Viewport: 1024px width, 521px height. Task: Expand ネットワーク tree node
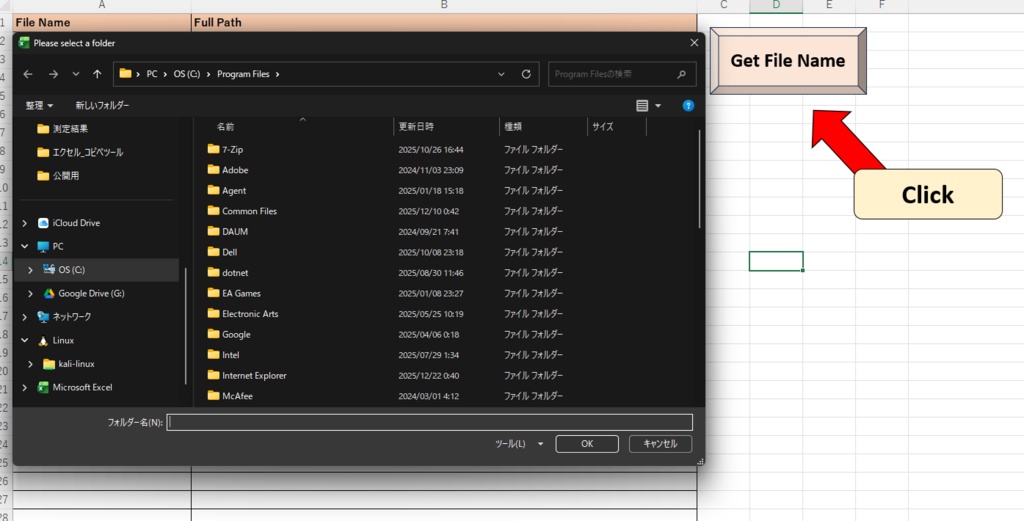coord(25,317)
